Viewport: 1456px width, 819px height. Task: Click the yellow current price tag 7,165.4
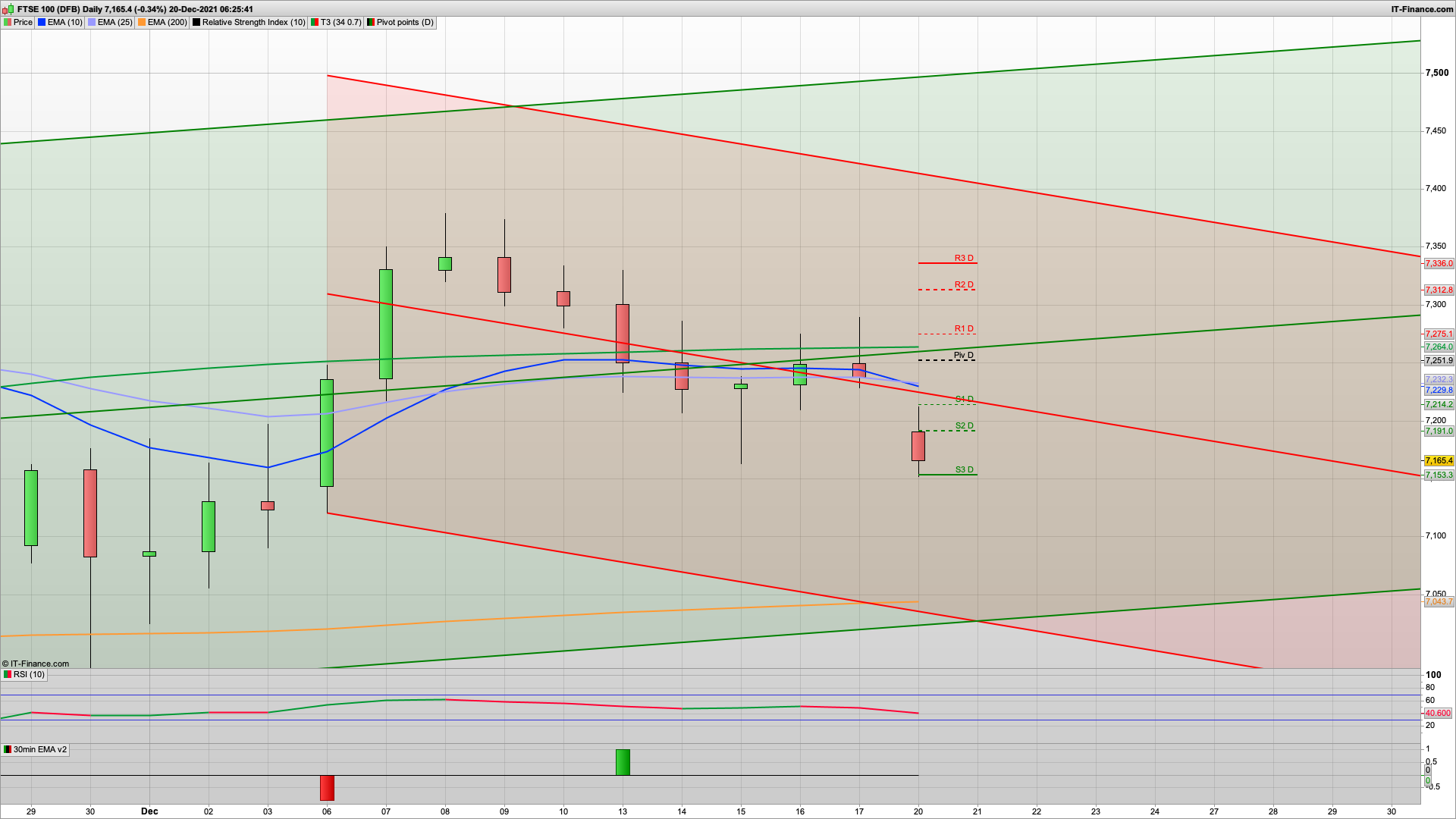point(1439,460)
